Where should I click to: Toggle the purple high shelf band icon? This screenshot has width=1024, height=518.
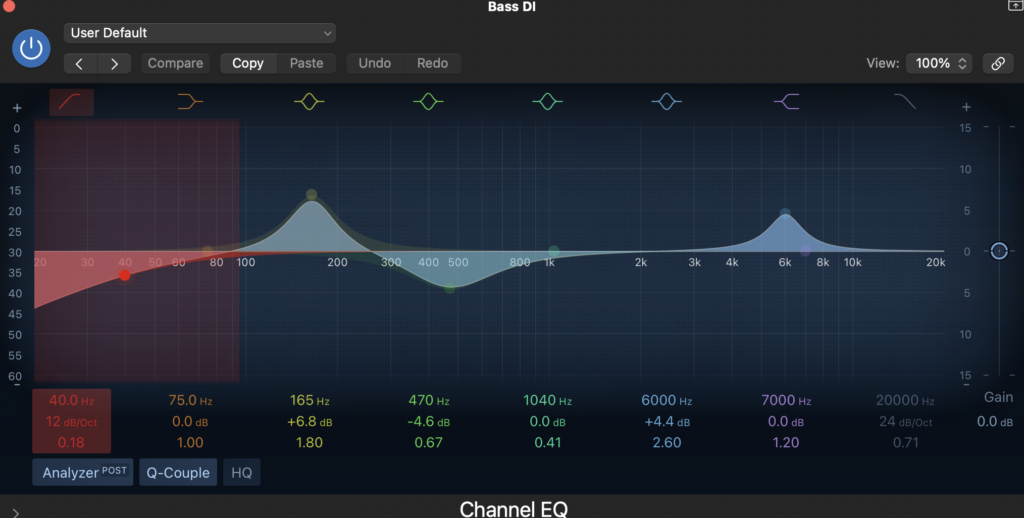[x=786, y=101]
